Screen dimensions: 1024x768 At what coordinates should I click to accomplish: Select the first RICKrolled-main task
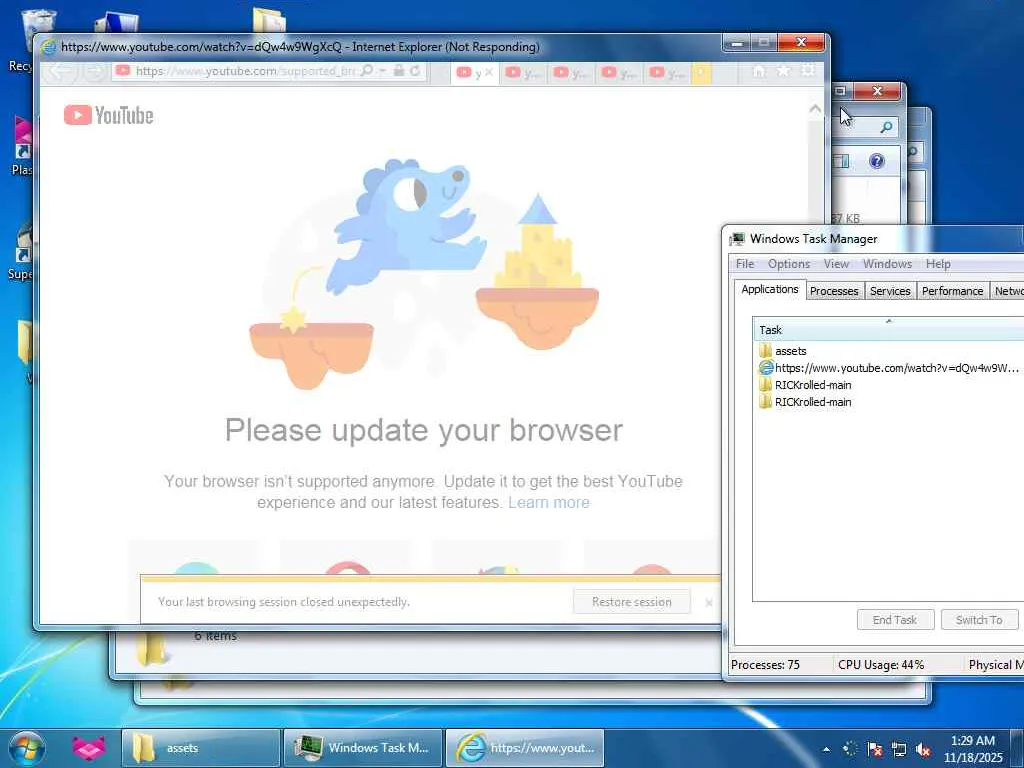pyautogui.click(x=888, y=385)
